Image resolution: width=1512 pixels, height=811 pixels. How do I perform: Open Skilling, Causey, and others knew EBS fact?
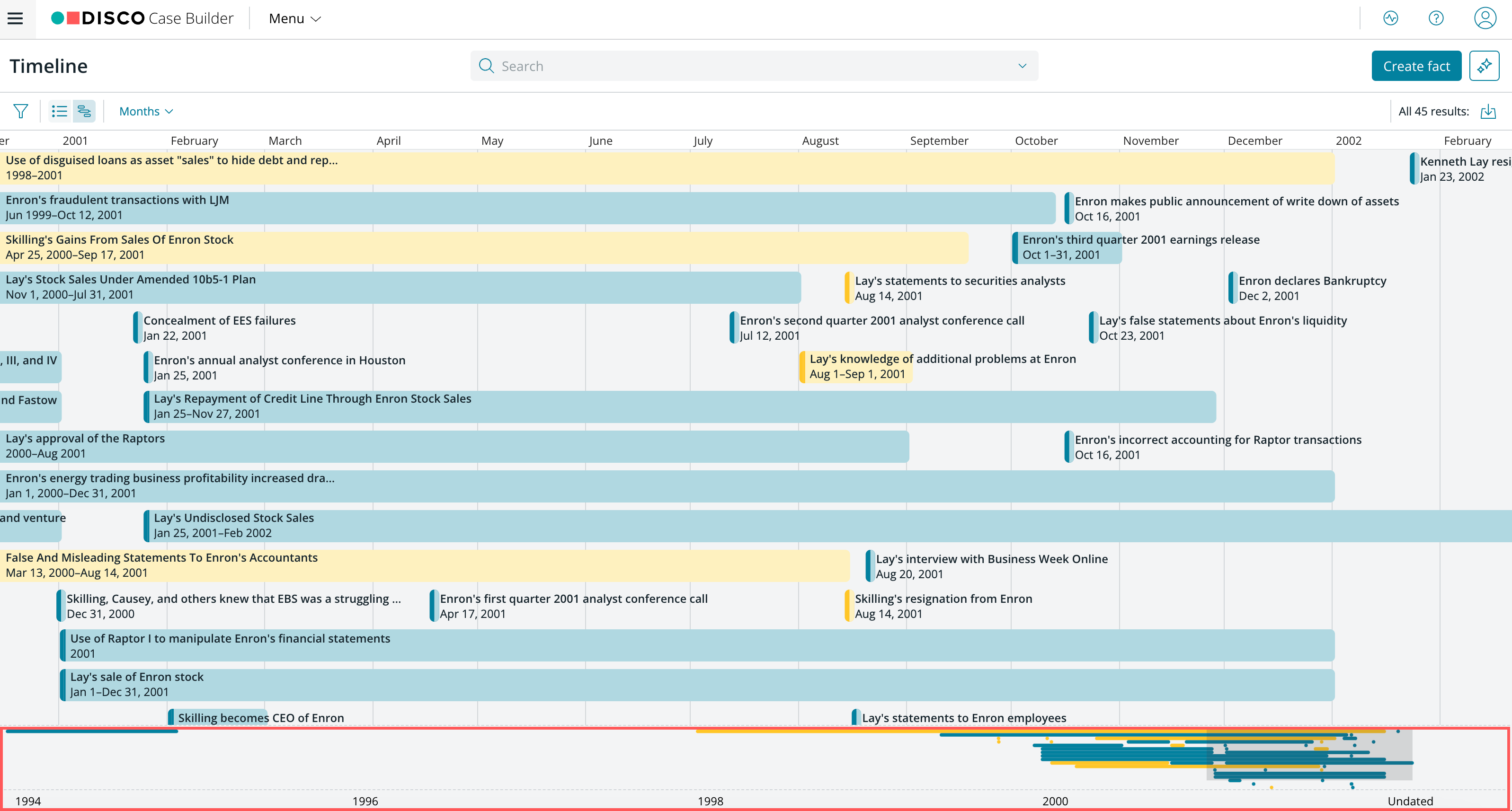(230, 606)
